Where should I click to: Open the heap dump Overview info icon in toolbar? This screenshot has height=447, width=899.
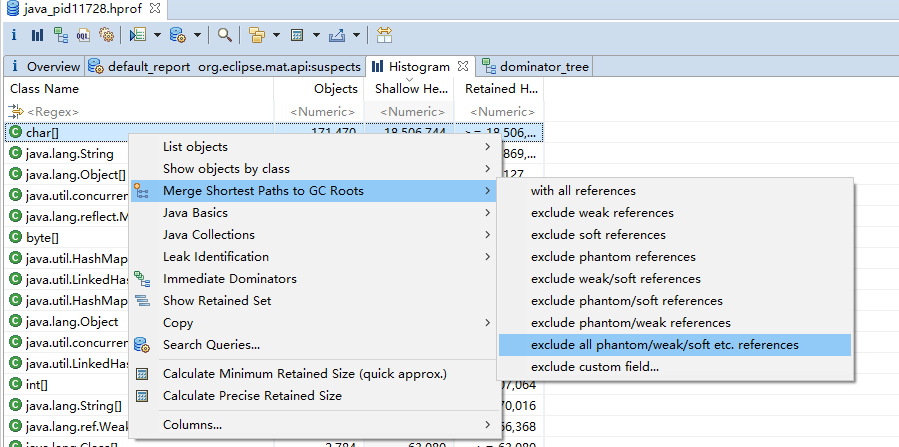14,36
